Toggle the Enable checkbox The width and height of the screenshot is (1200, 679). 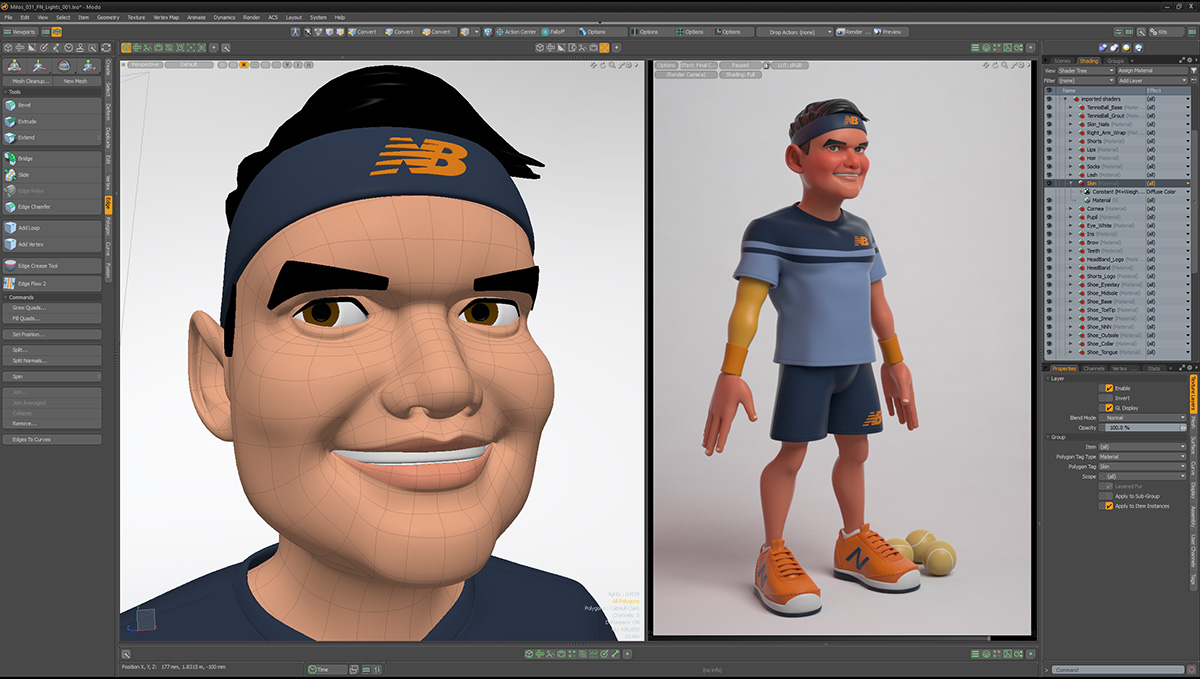click(1108, 388)
